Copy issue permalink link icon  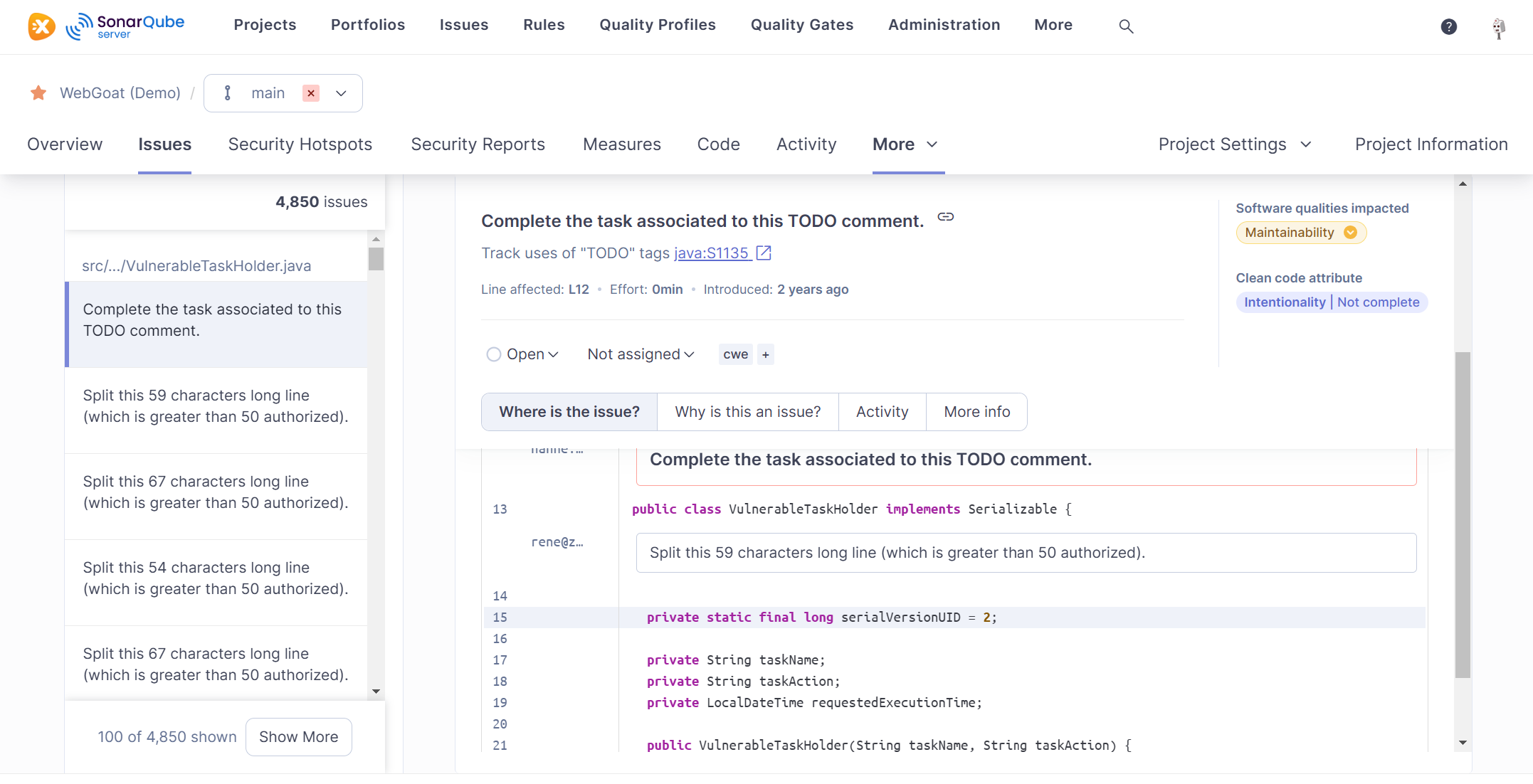coord(945,217)
